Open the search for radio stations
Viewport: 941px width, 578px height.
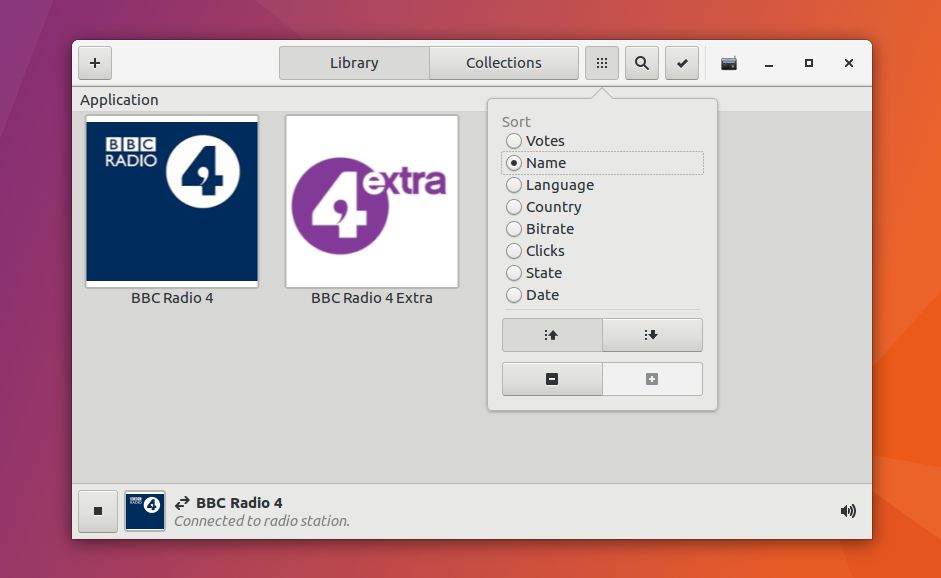coord(641,62)
